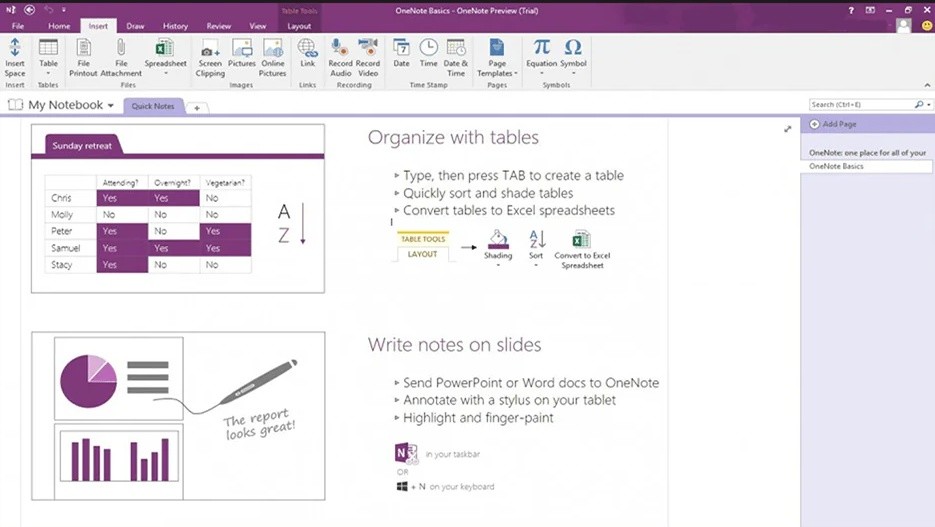Open the Table Tools Layout tab
Viewport: 935px width, 527px height.
coord(299,26)
